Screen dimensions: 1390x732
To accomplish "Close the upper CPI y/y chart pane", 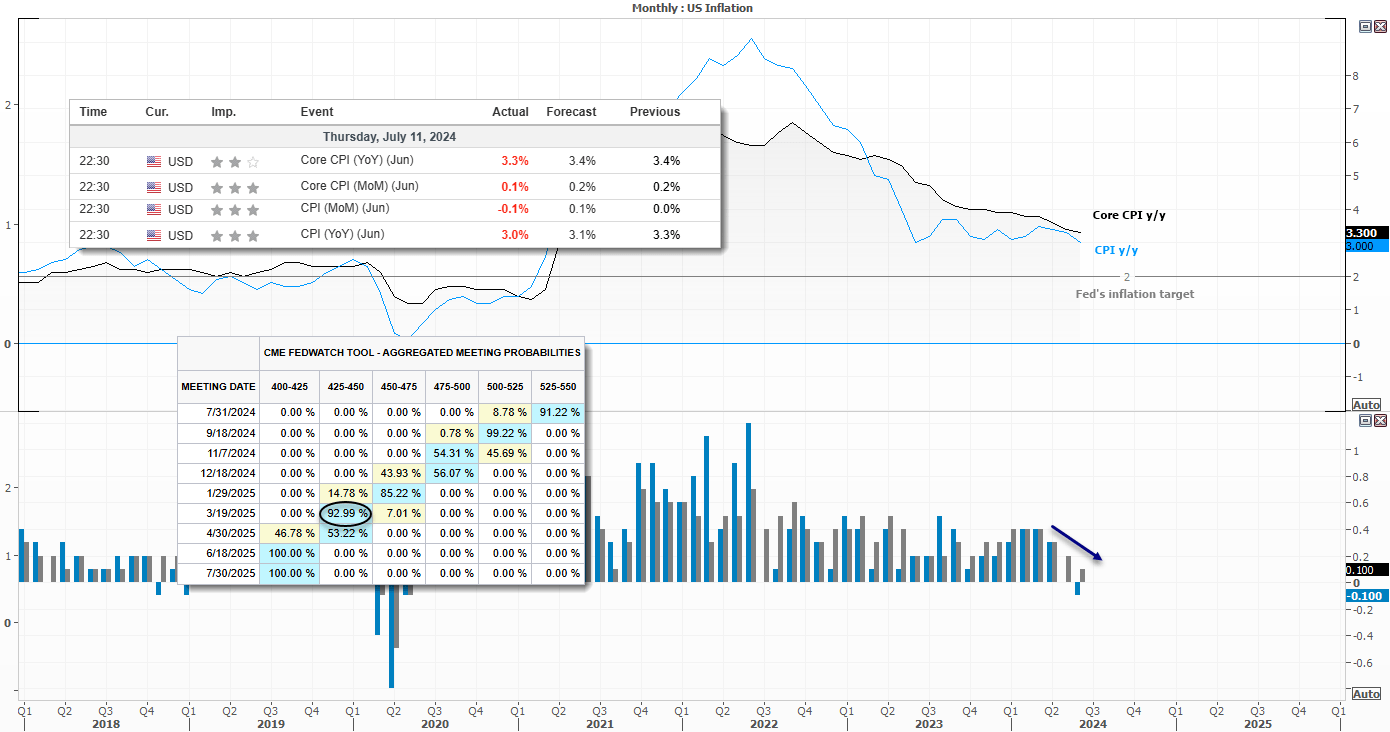I will [1380, 28].
